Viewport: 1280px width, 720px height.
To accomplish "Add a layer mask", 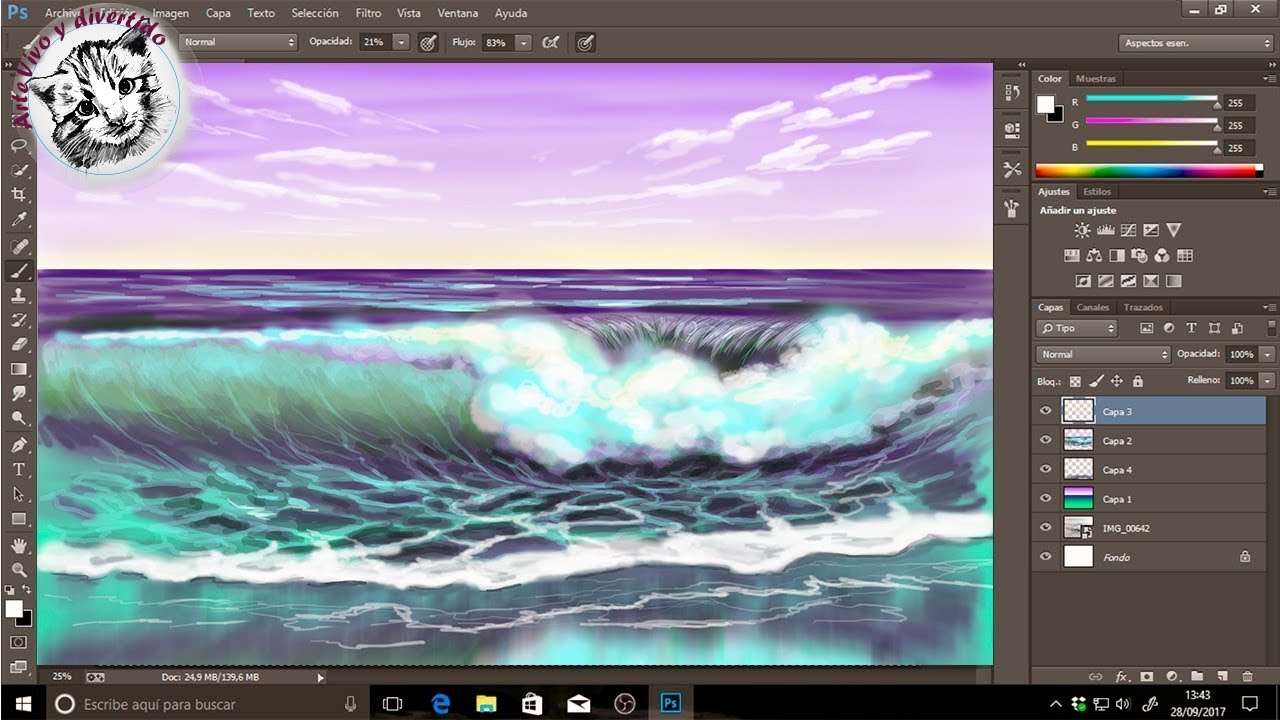I will (1147, 677).
